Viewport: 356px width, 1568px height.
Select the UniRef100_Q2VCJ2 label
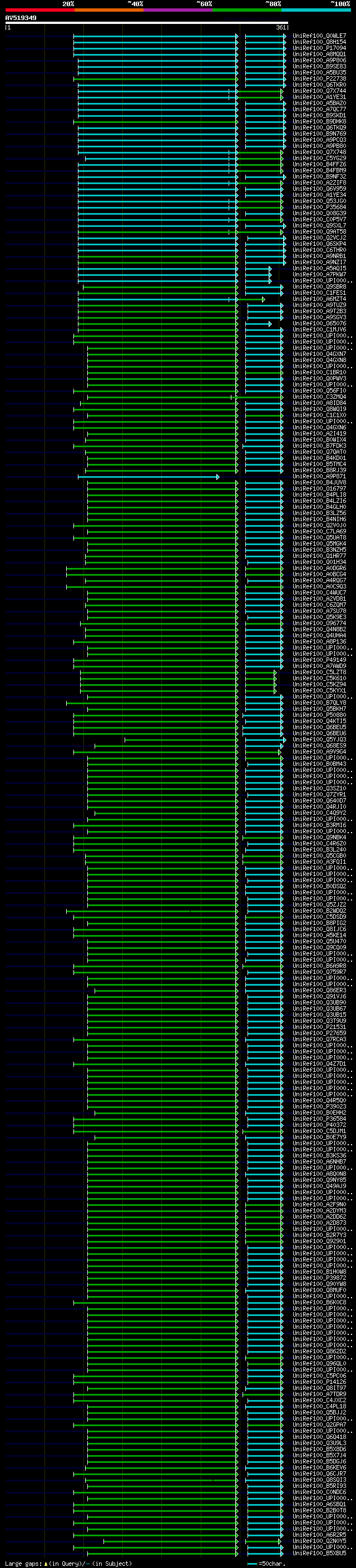point(319,238)
